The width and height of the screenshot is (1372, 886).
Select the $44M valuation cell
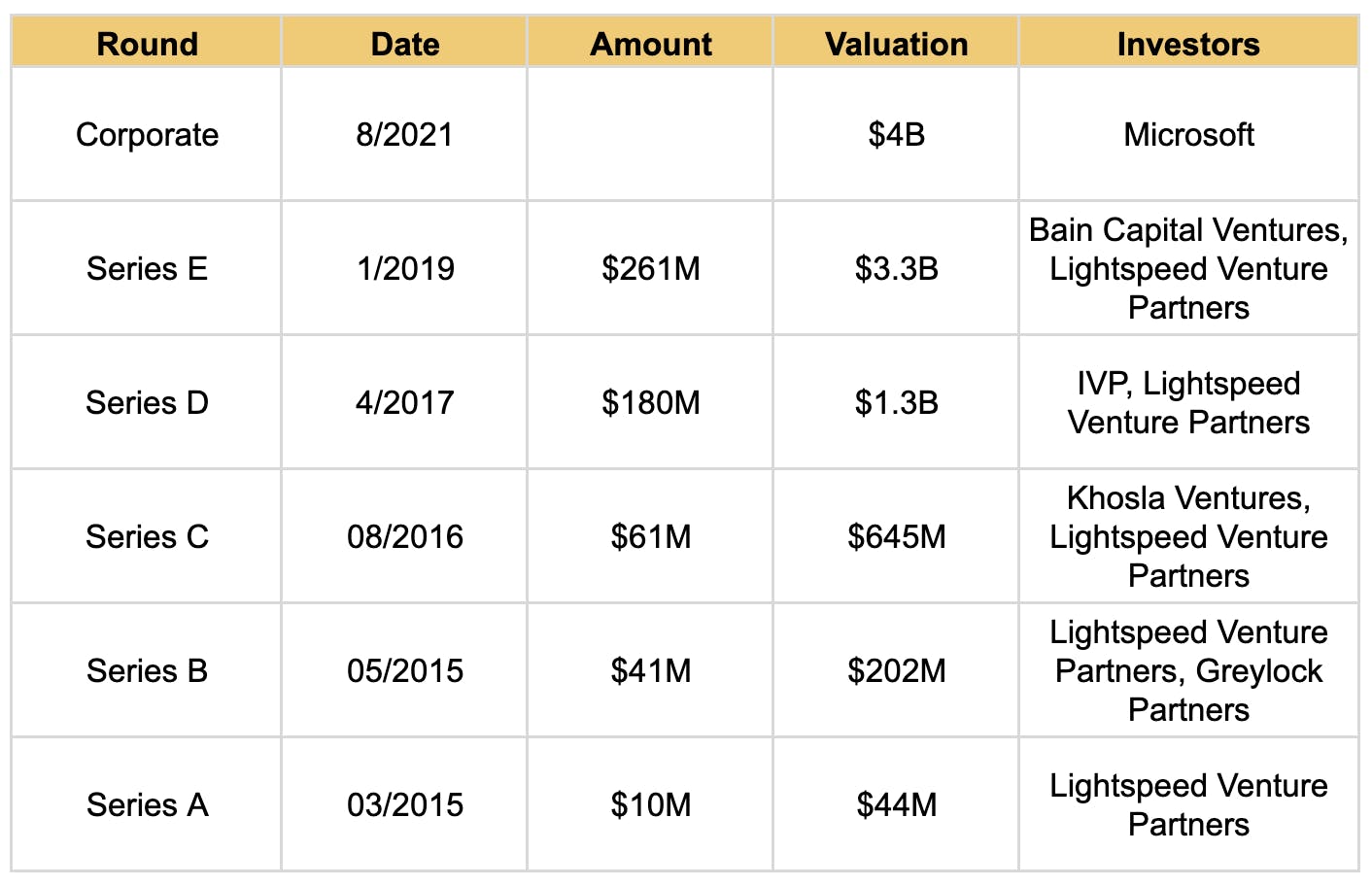pos(896,804)
